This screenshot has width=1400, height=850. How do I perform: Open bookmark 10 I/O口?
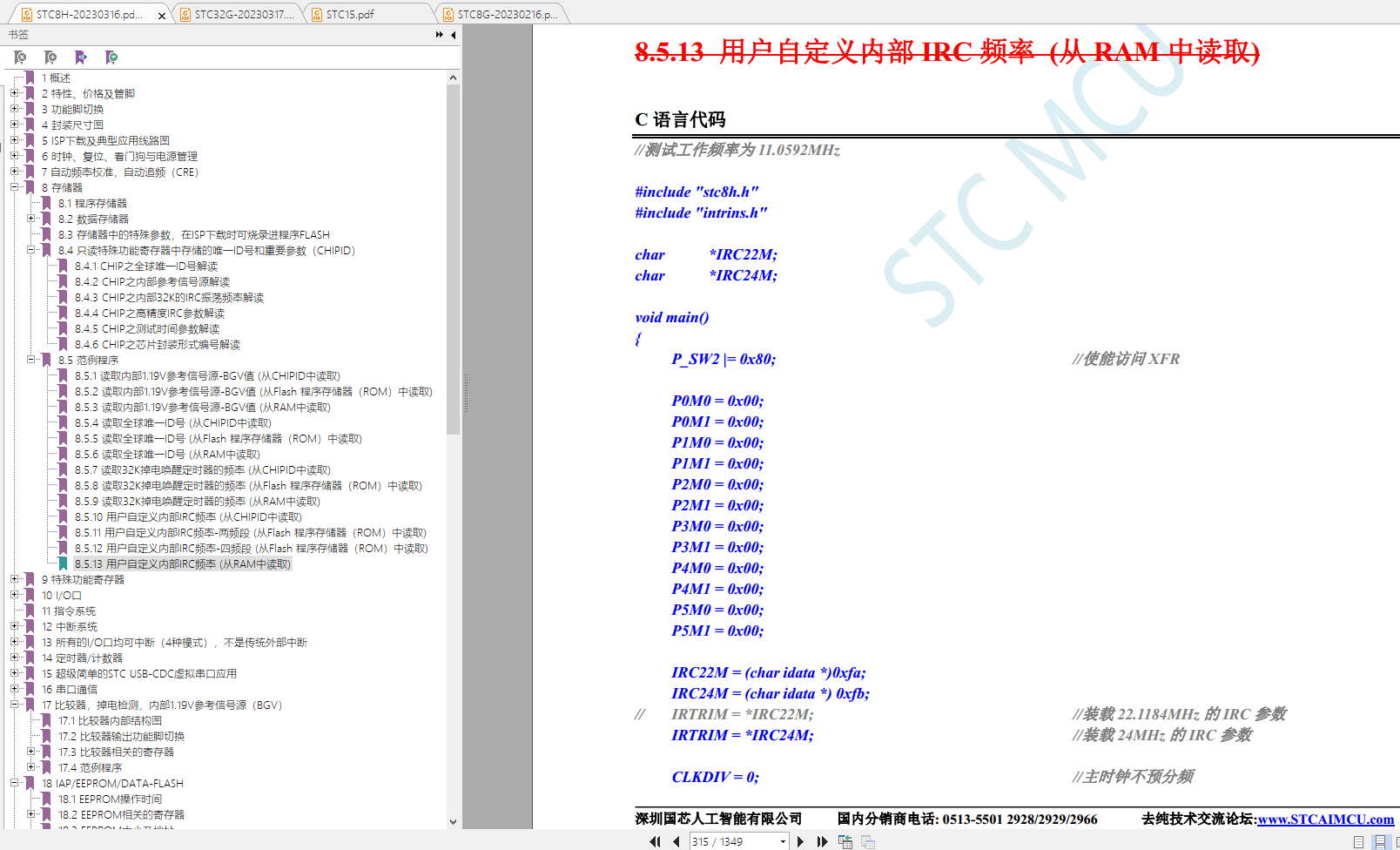click(61, 596)
